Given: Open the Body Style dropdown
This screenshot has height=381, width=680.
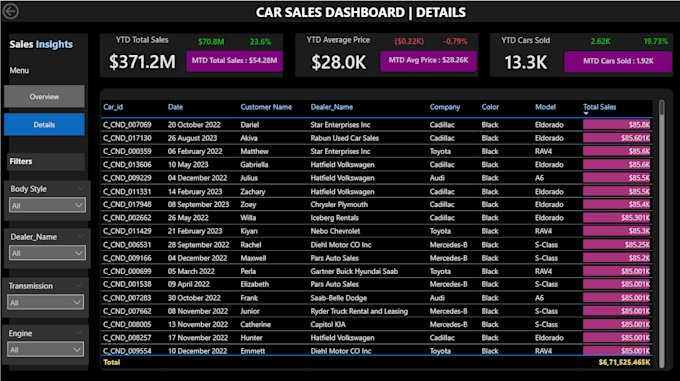Looking at the screenshot, I should point(47,205).
